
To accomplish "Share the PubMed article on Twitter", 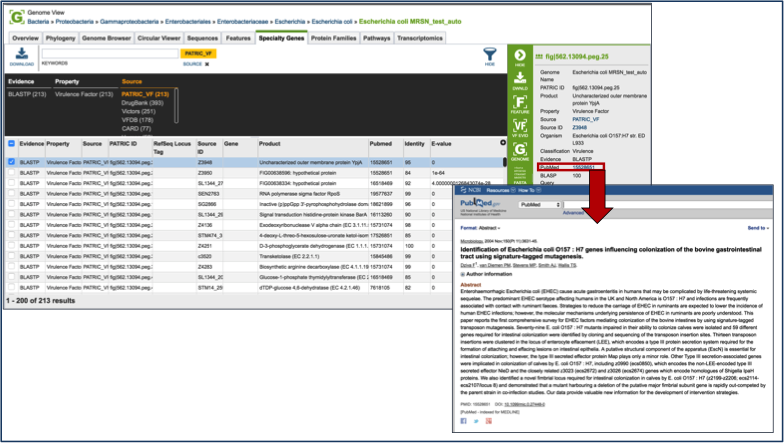I will coord(476,421).
